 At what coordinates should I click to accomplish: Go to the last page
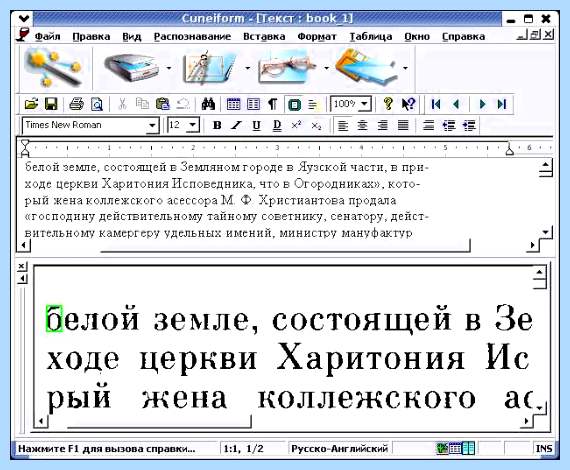coord(502,104)
